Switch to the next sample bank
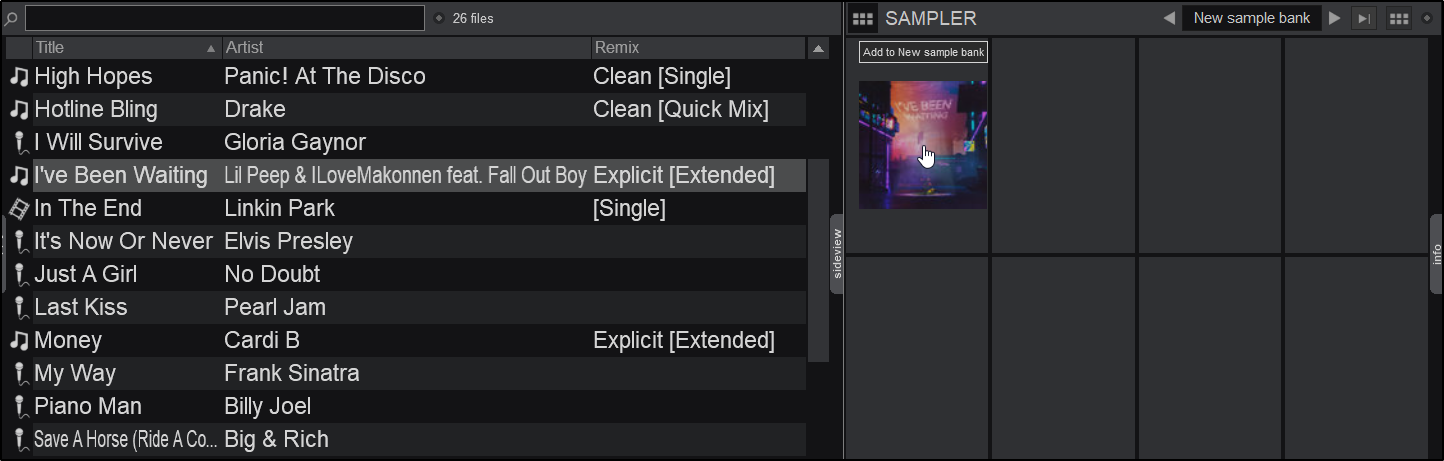 coord(1334,18)
